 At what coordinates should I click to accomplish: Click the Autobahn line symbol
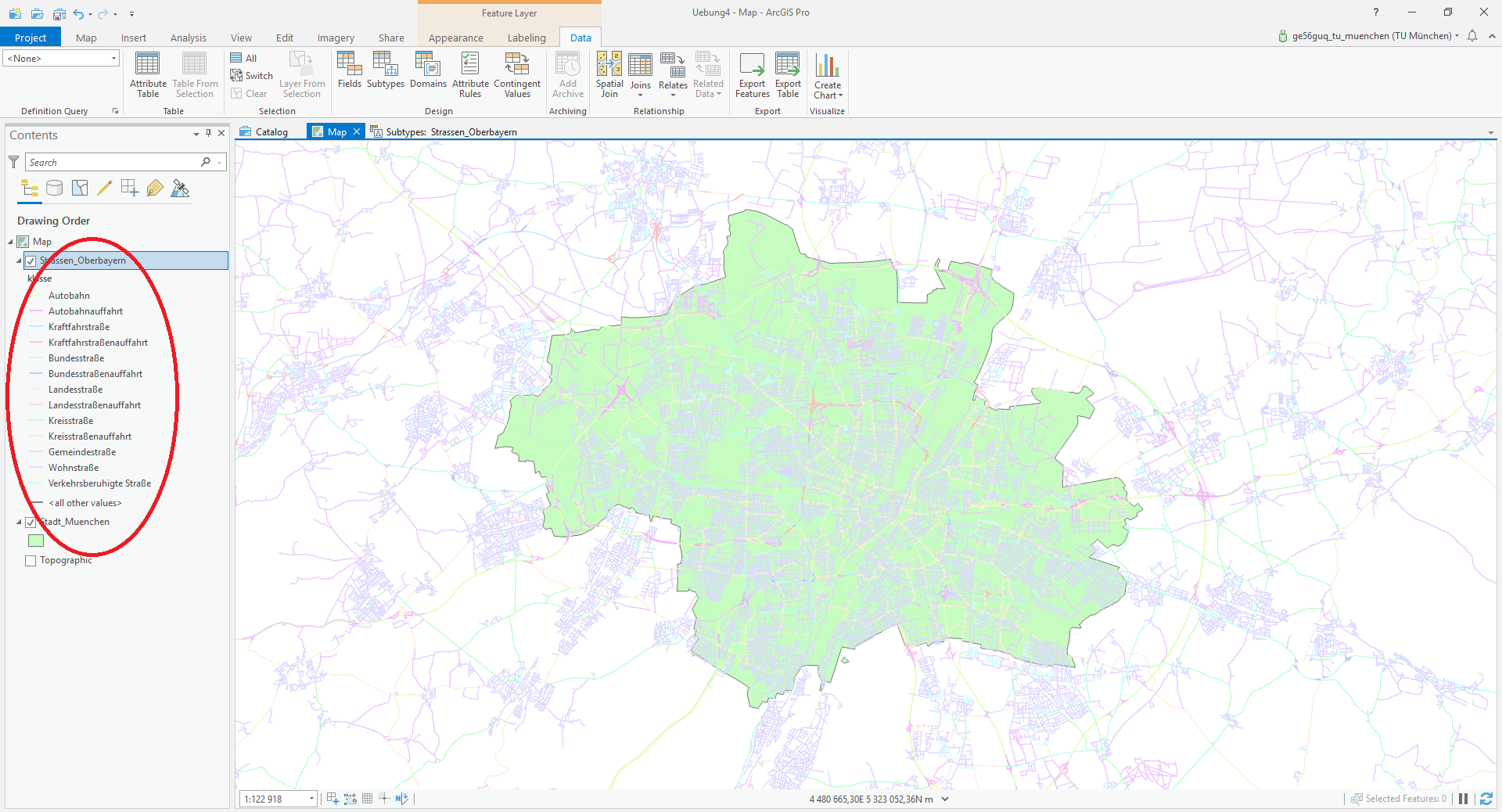tap(36, 296)
